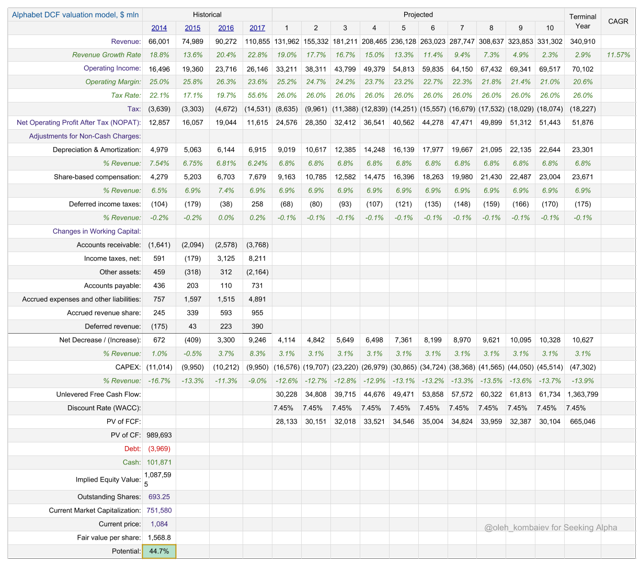Select Current price value 1,084

coord(159,524)
